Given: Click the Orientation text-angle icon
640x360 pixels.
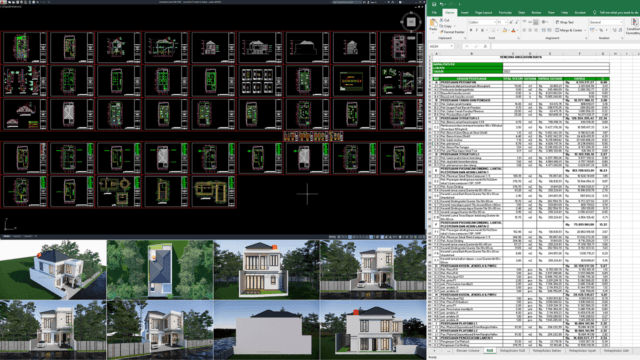Looking at the screenshot, I should click(544, 22).
